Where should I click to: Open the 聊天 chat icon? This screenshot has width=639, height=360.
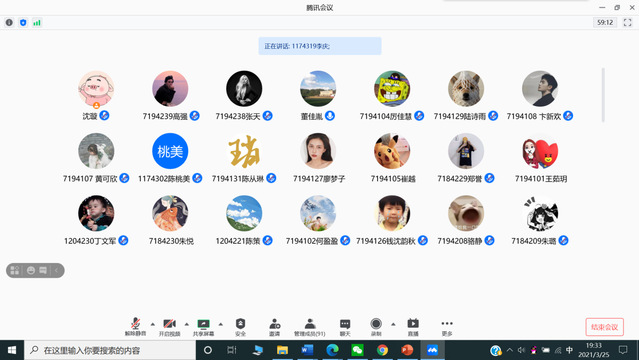tap(345, 327)
